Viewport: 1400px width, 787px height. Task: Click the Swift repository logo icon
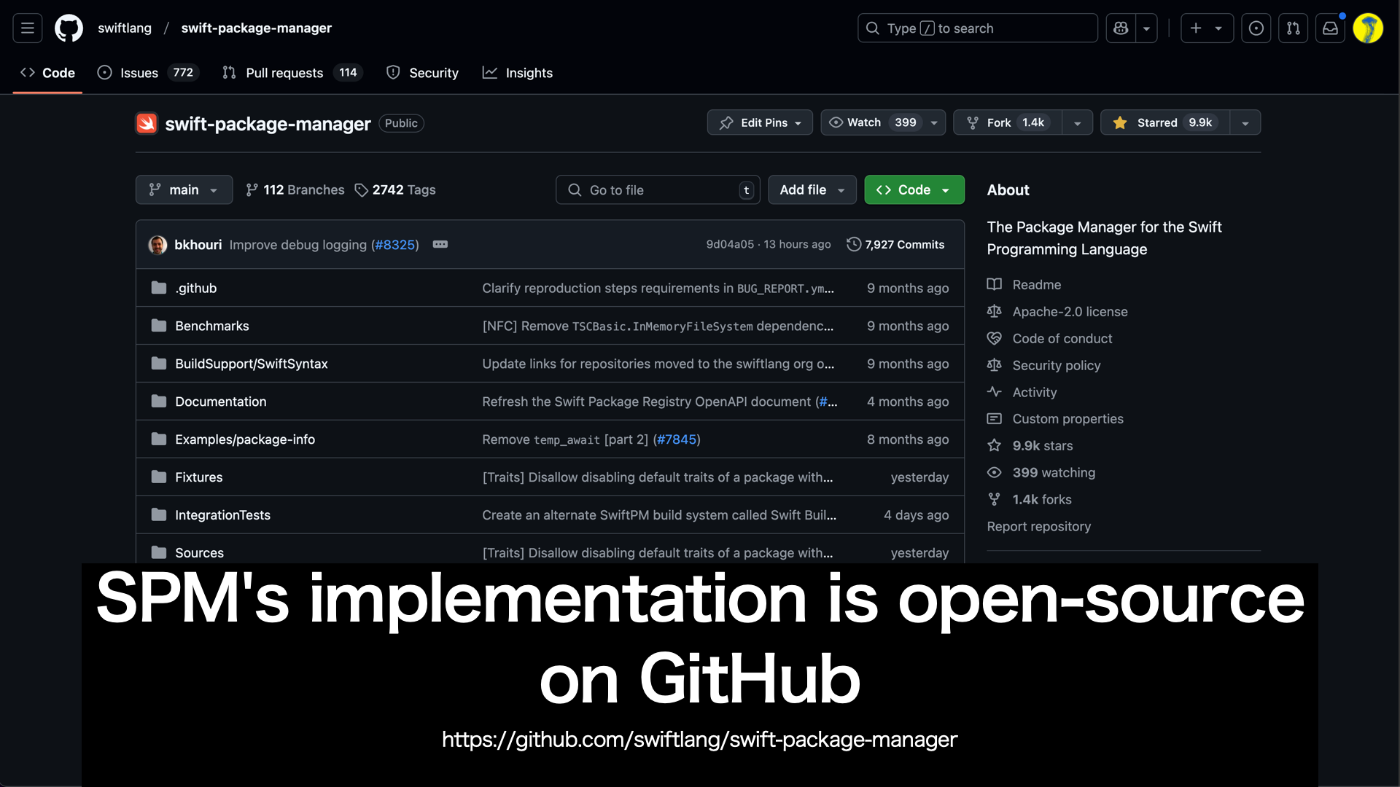point(147,124)
